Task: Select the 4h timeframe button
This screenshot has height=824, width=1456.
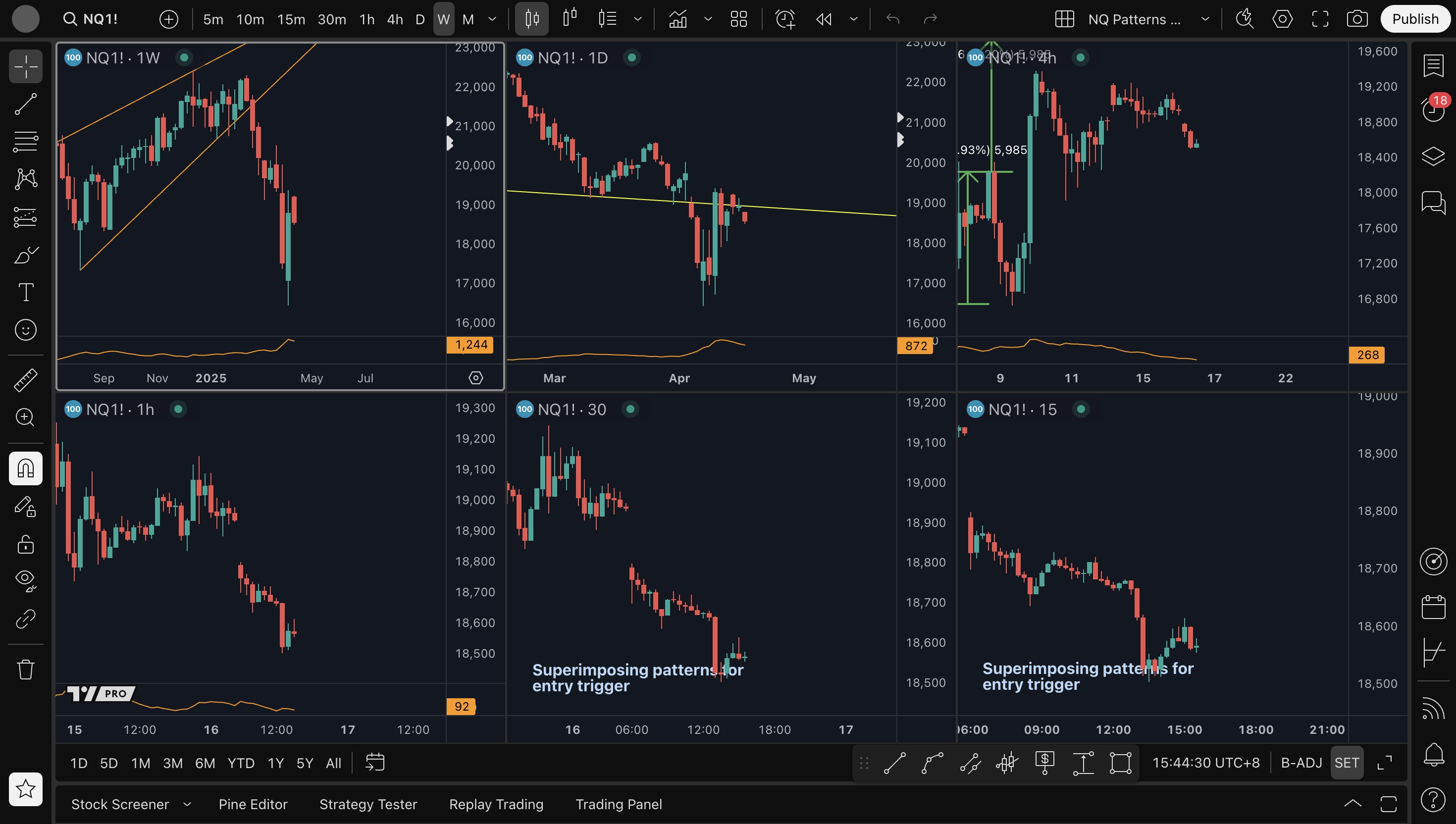Action: pos(394,19)
